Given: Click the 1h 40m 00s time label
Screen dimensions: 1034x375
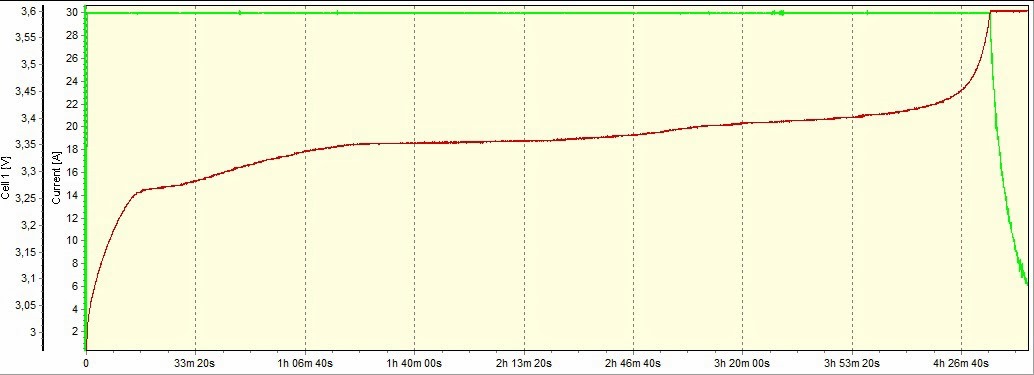Looking at the screenshot, I should pos(414,363).
